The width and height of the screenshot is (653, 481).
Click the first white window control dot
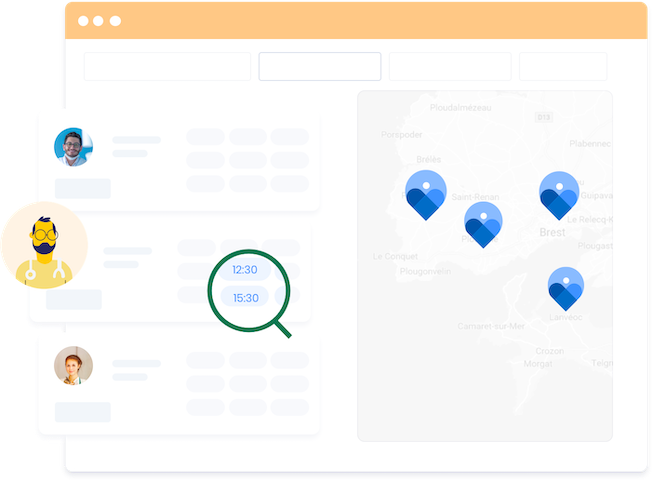coord(83,21)
